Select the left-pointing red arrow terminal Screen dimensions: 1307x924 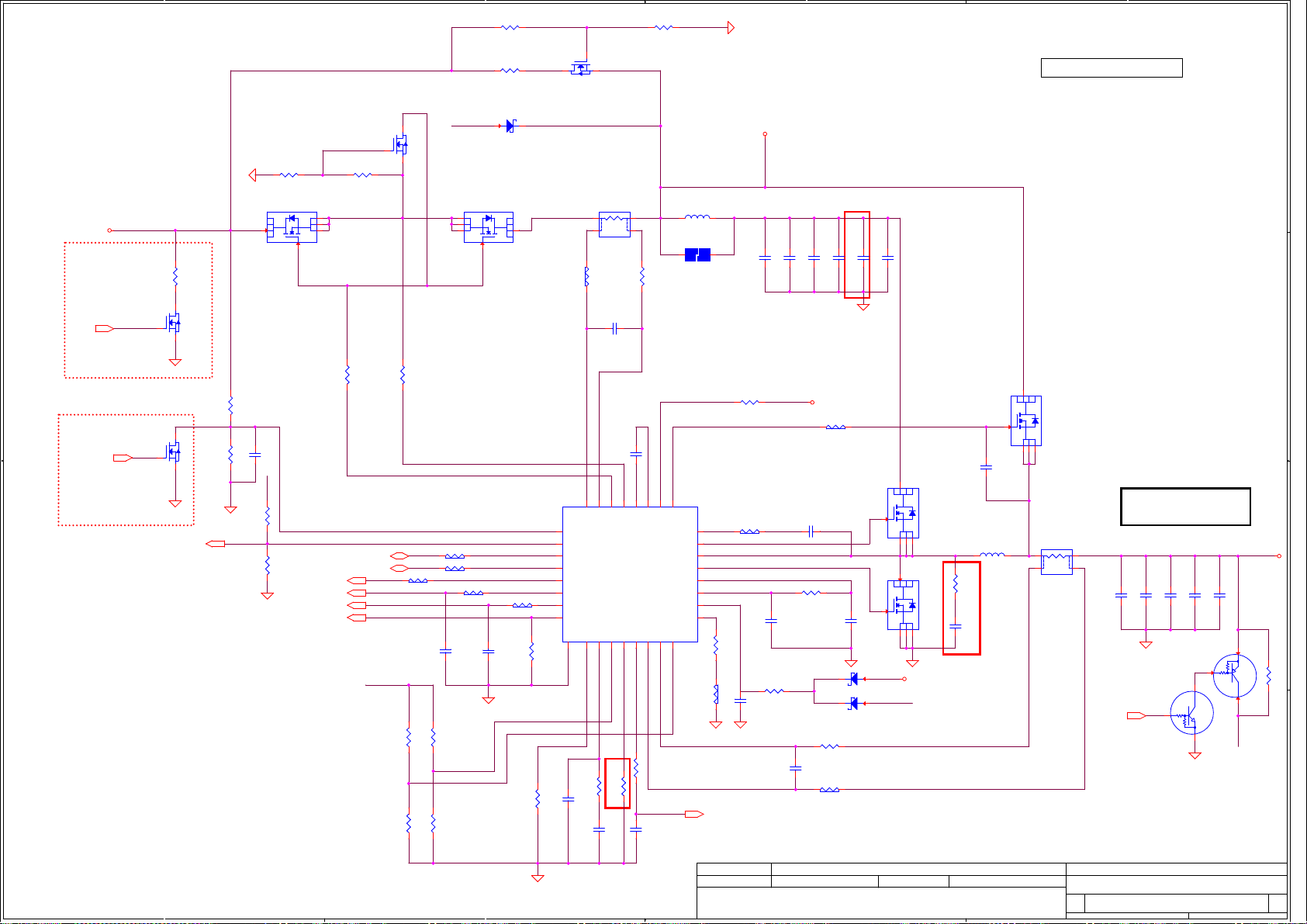pyautogui.click(x=252, y=175)
